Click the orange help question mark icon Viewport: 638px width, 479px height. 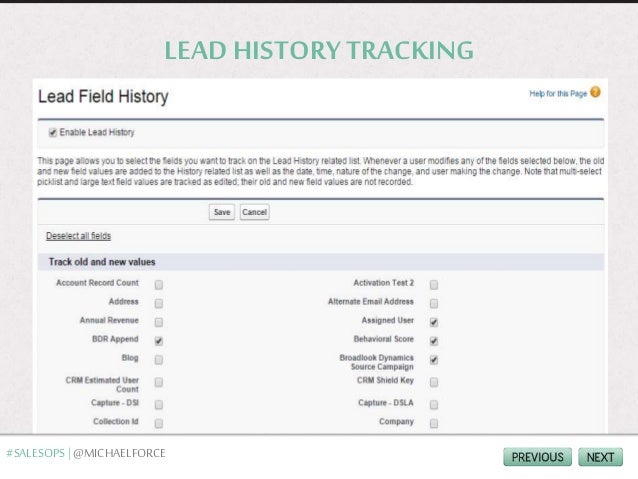595,92
